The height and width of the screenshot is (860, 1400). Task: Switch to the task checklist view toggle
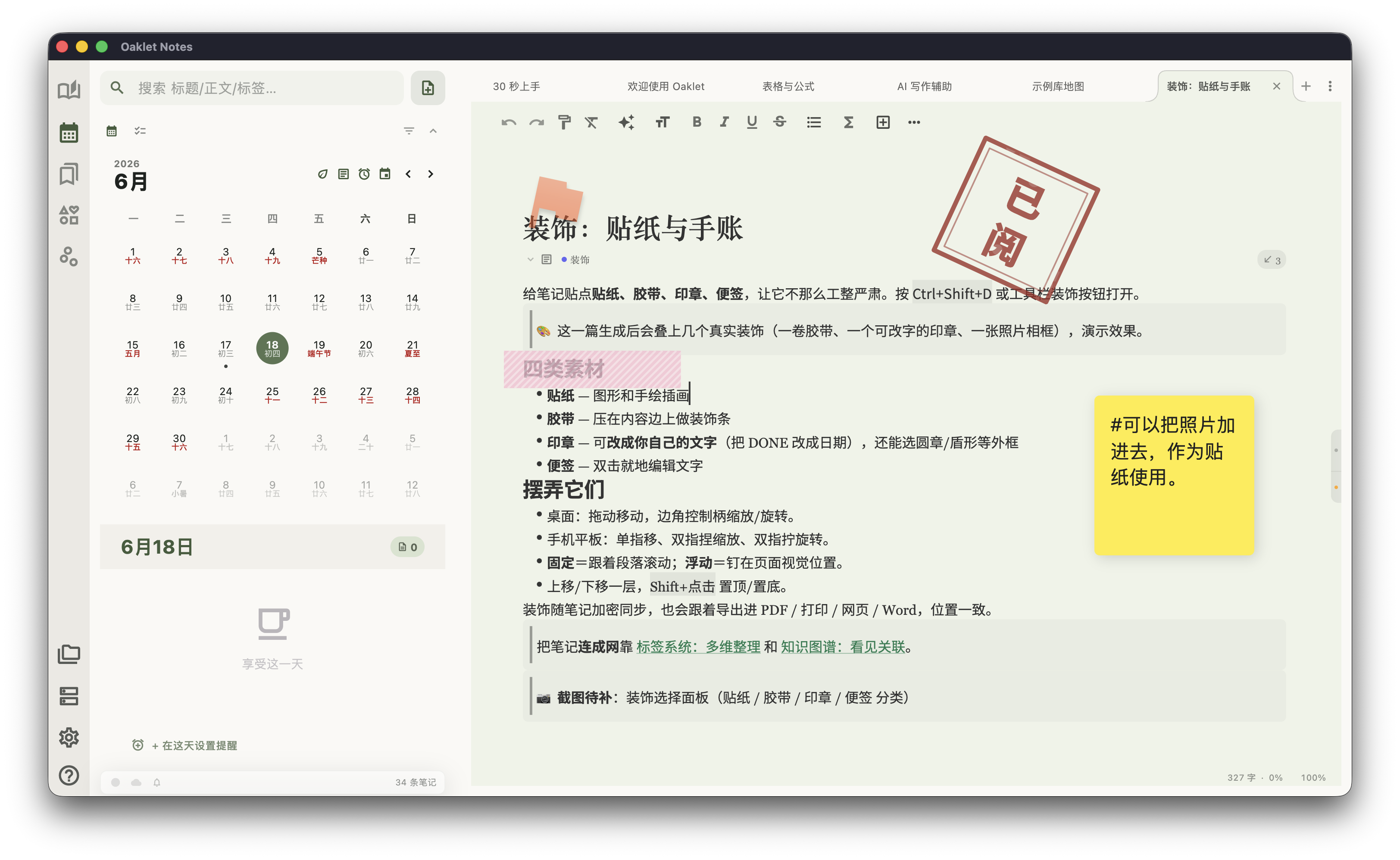tap(140, 131)
